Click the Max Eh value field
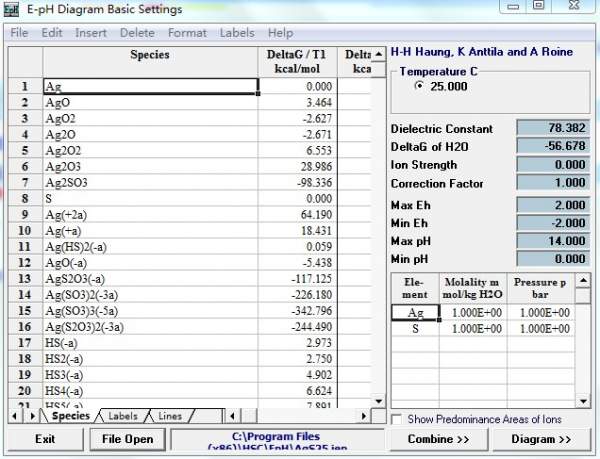 click(553, 205)
